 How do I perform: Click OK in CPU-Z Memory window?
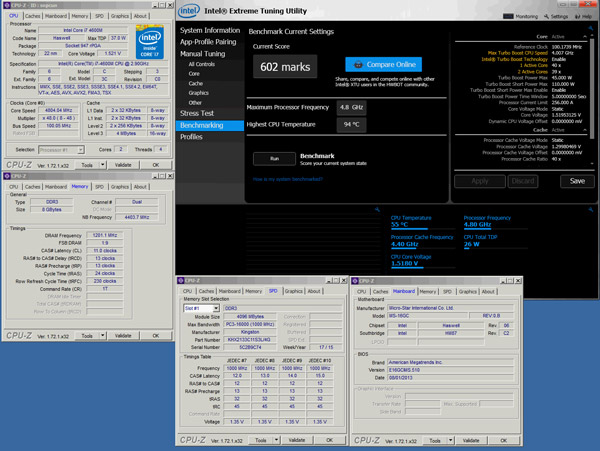[x=155, y=335]
